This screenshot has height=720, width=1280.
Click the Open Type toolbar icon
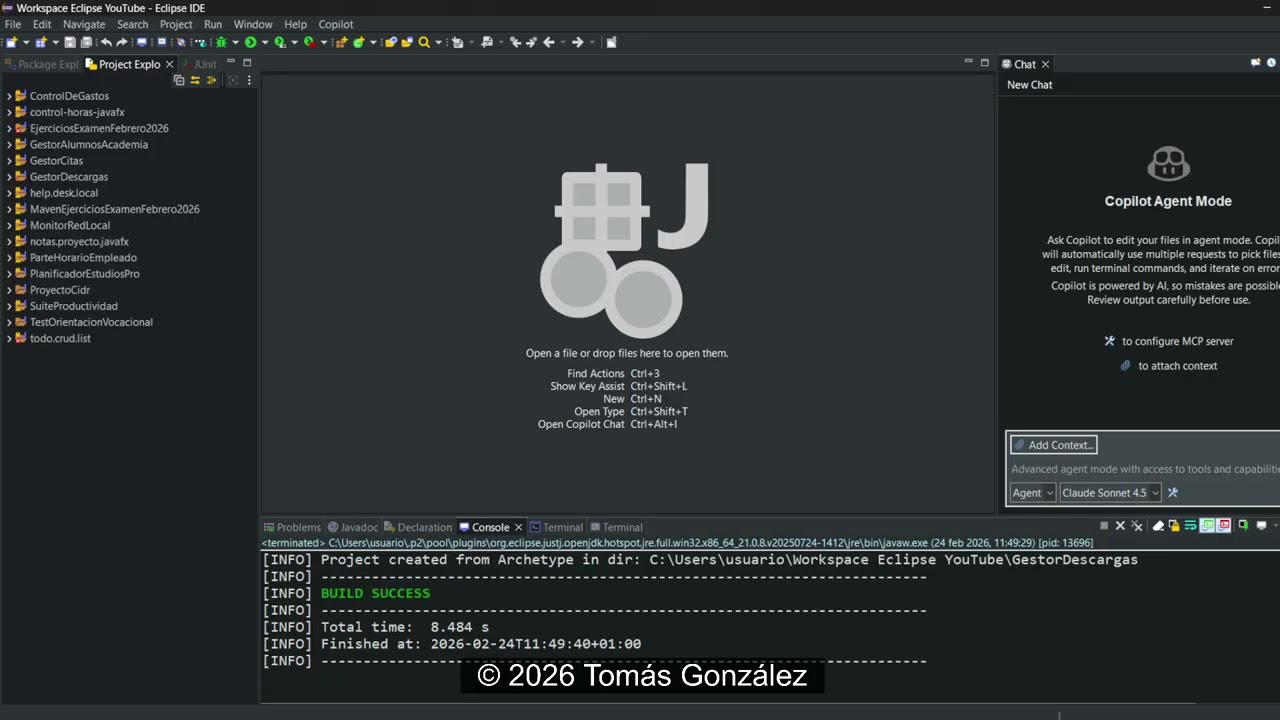[x=390, y=42]
